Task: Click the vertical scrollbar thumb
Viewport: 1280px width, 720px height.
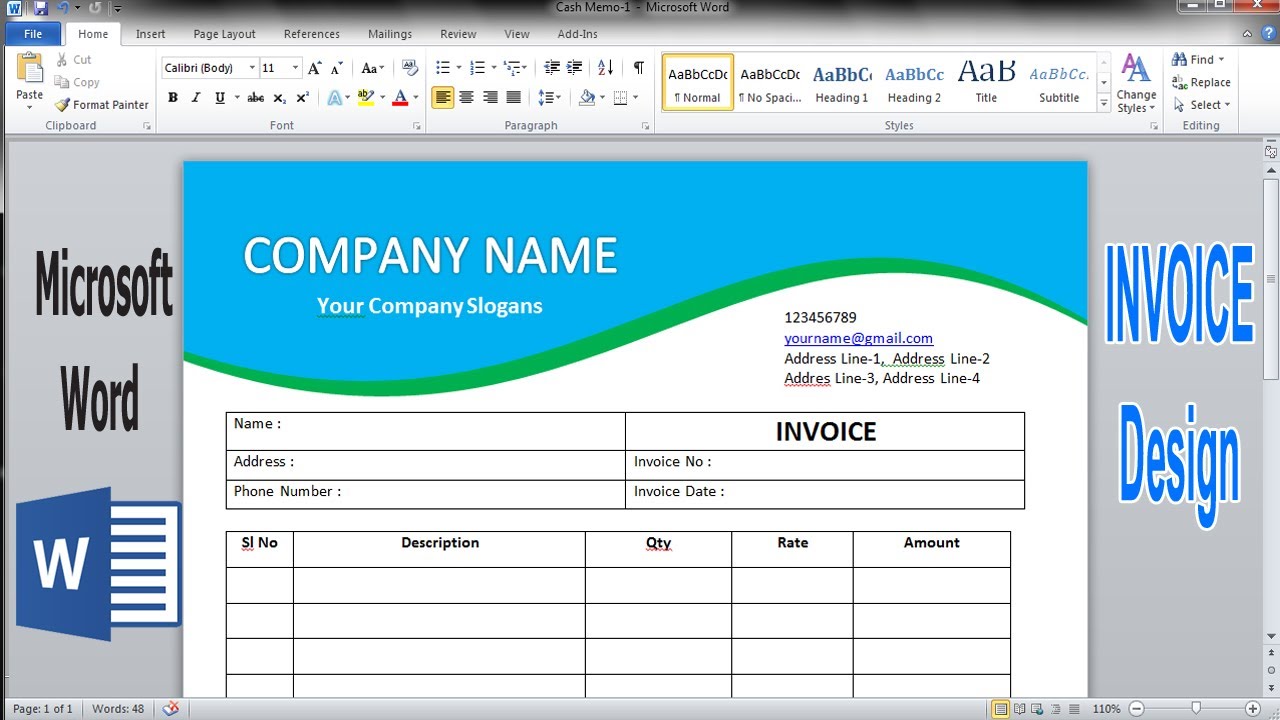Action: click(1271, 280)
